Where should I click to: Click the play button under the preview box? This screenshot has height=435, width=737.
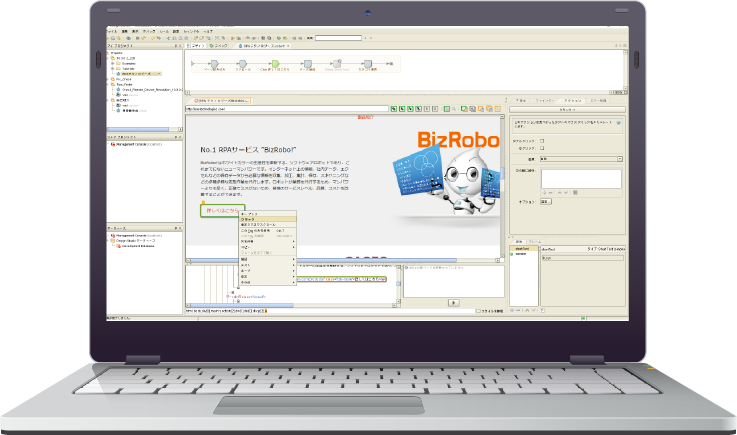pos(454,303)
